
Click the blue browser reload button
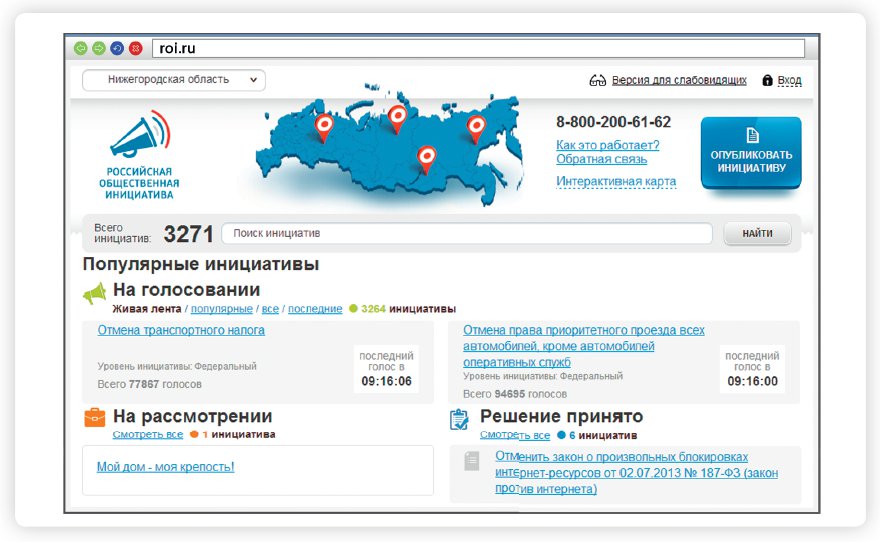pos(117,48)
